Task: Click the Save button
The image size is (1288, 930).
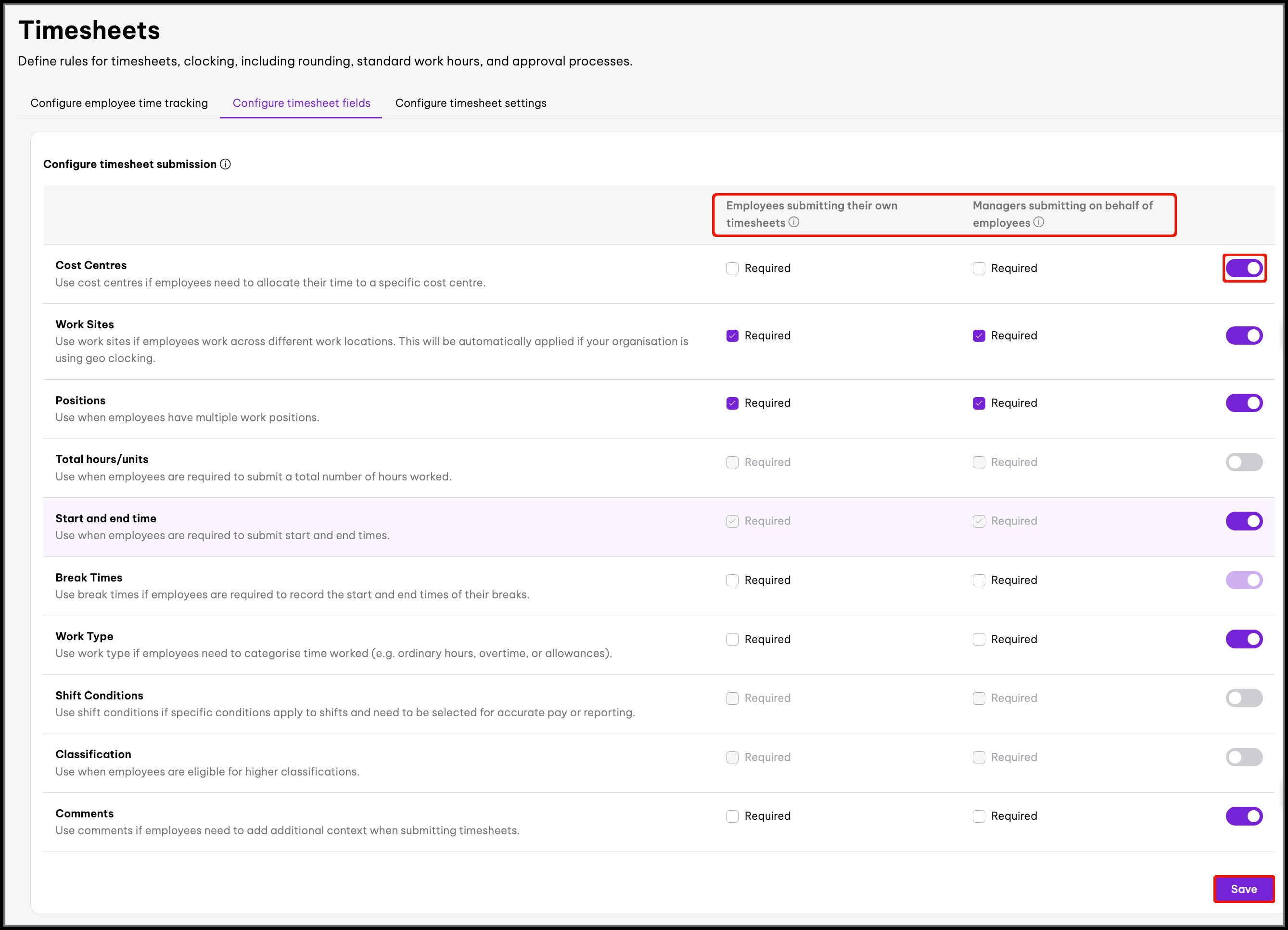Action: [1244, 889]
